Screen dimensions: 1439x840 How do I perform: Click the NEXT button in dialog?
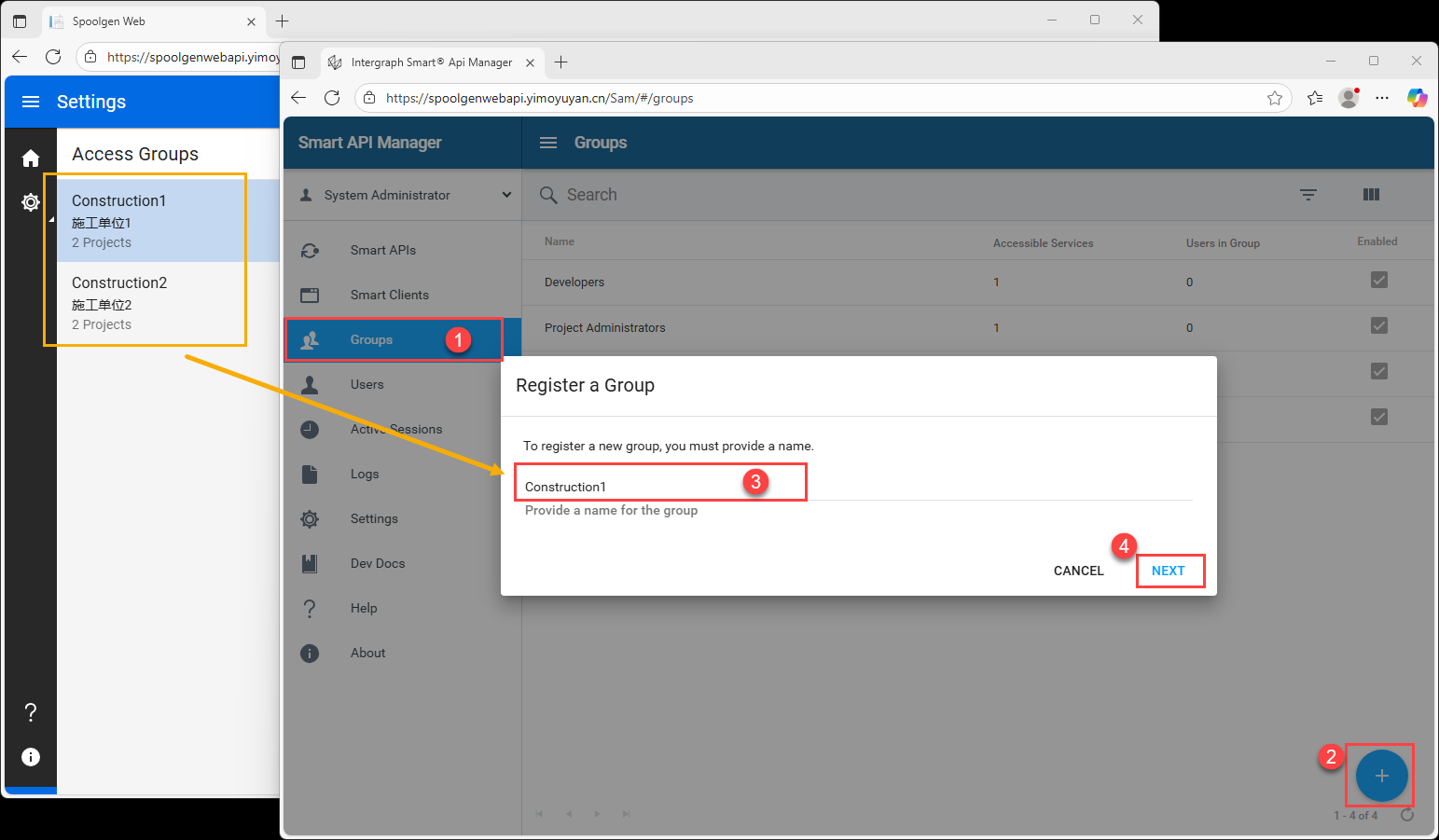tap(1168, 571)
